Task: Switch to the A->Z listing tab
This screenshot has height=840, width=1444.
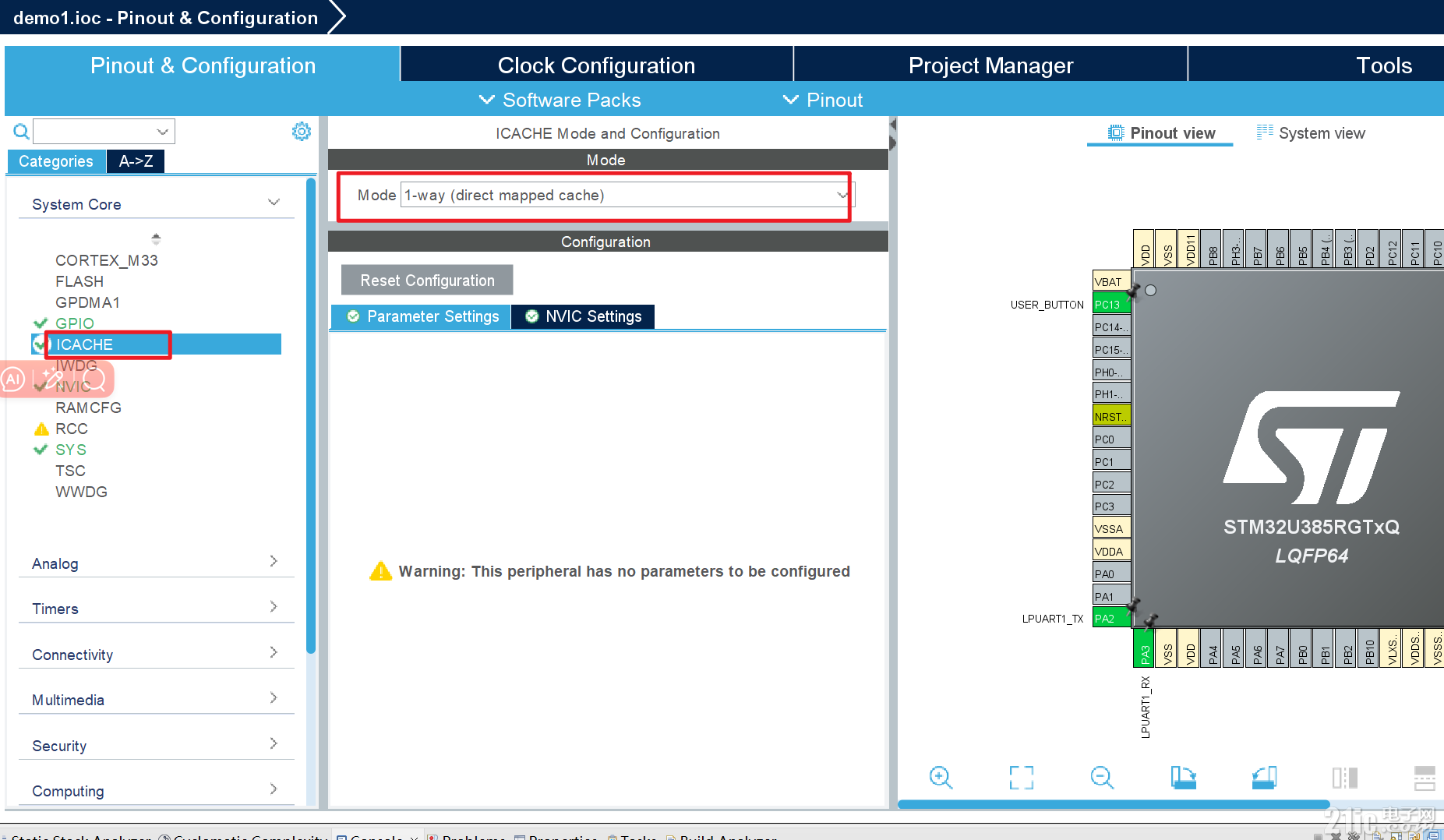Action: point(136,161)
